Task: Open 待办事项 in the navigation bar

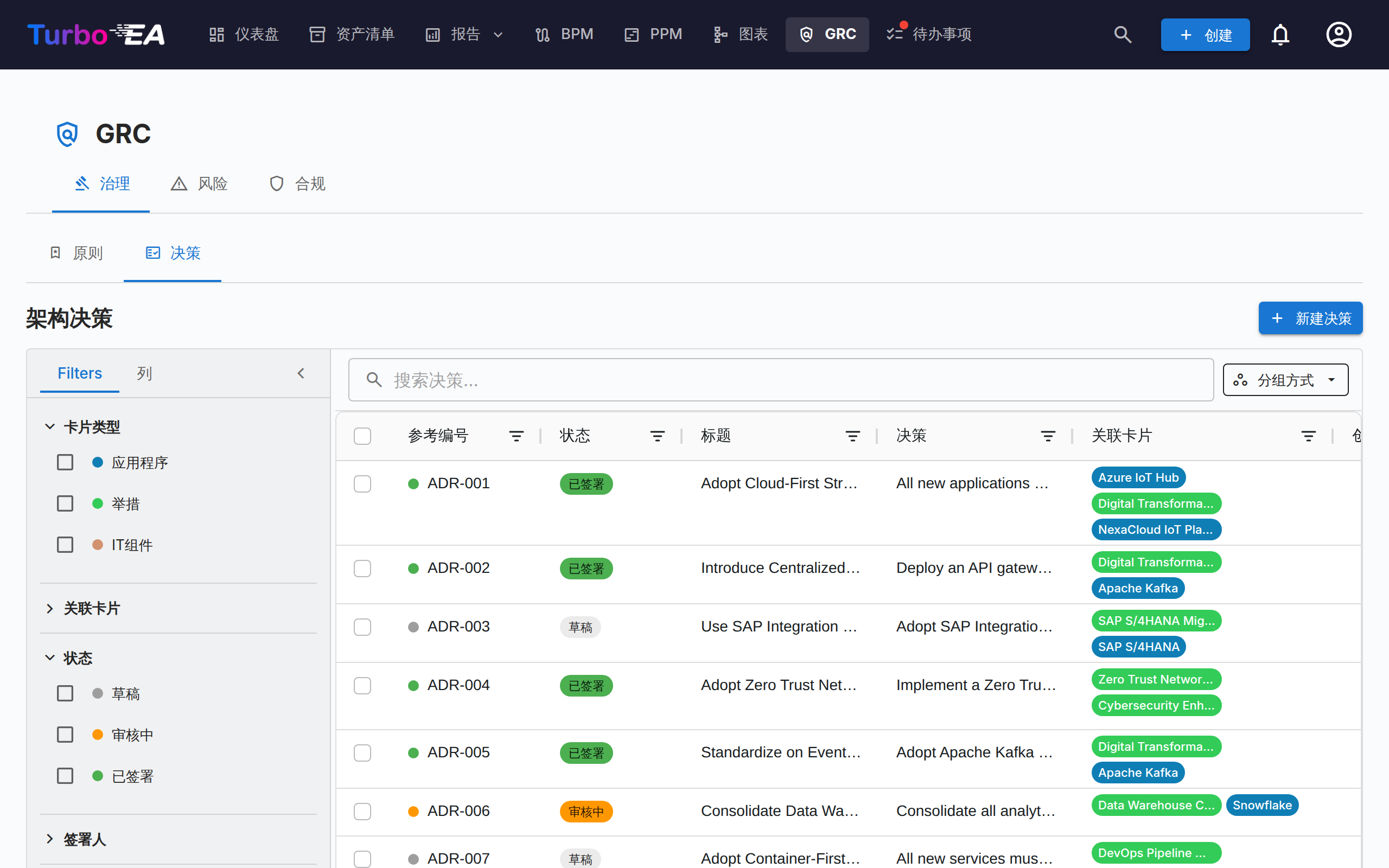Action: pos(929,34)
